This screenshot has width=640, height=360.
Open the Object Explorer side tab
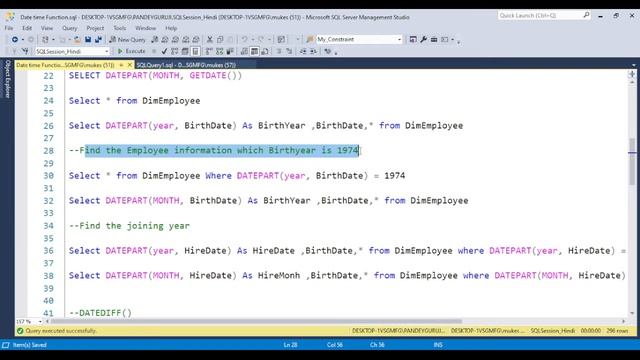pos(7,79)
